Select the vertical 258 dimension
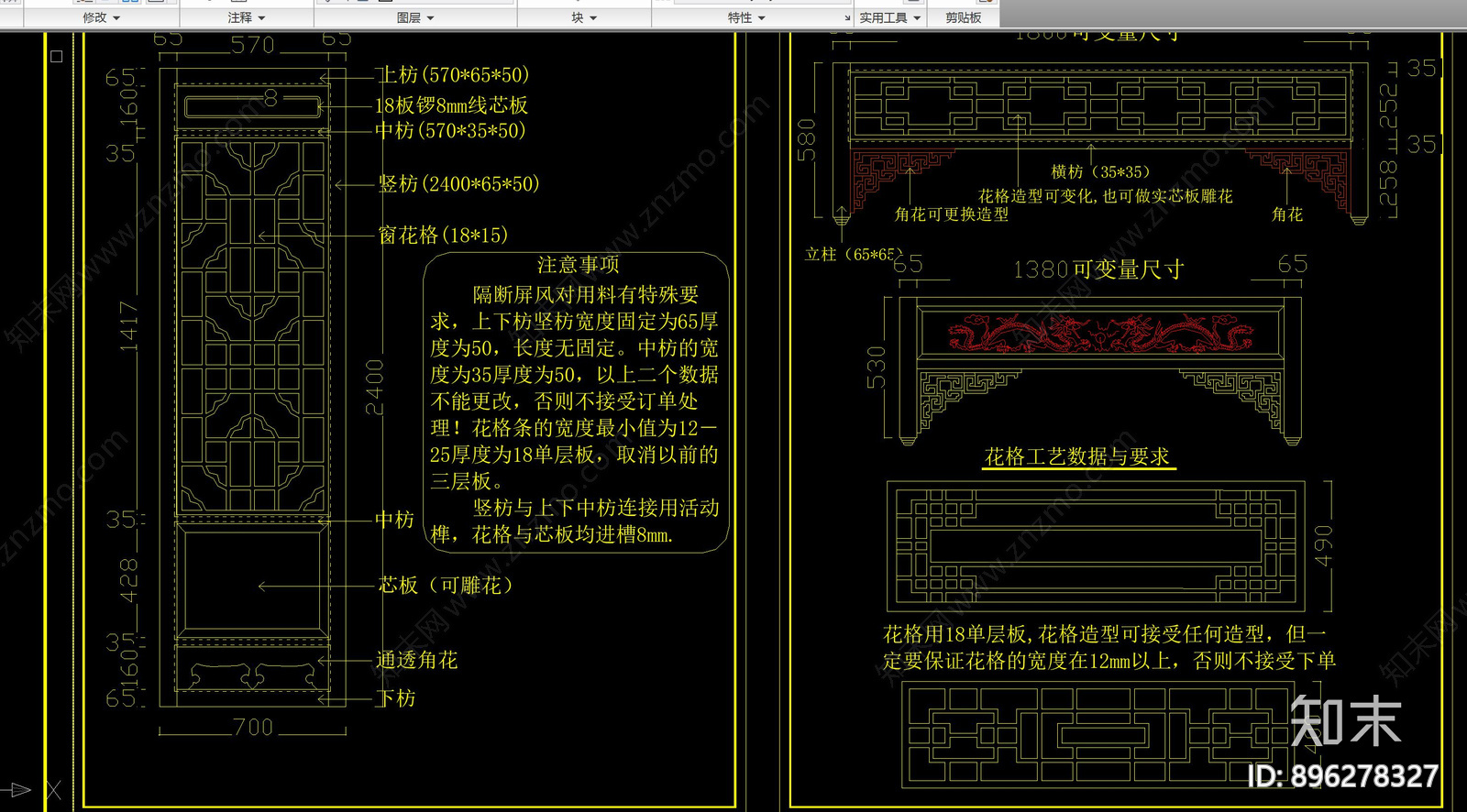1467x812 pixels. [1389, 183]
